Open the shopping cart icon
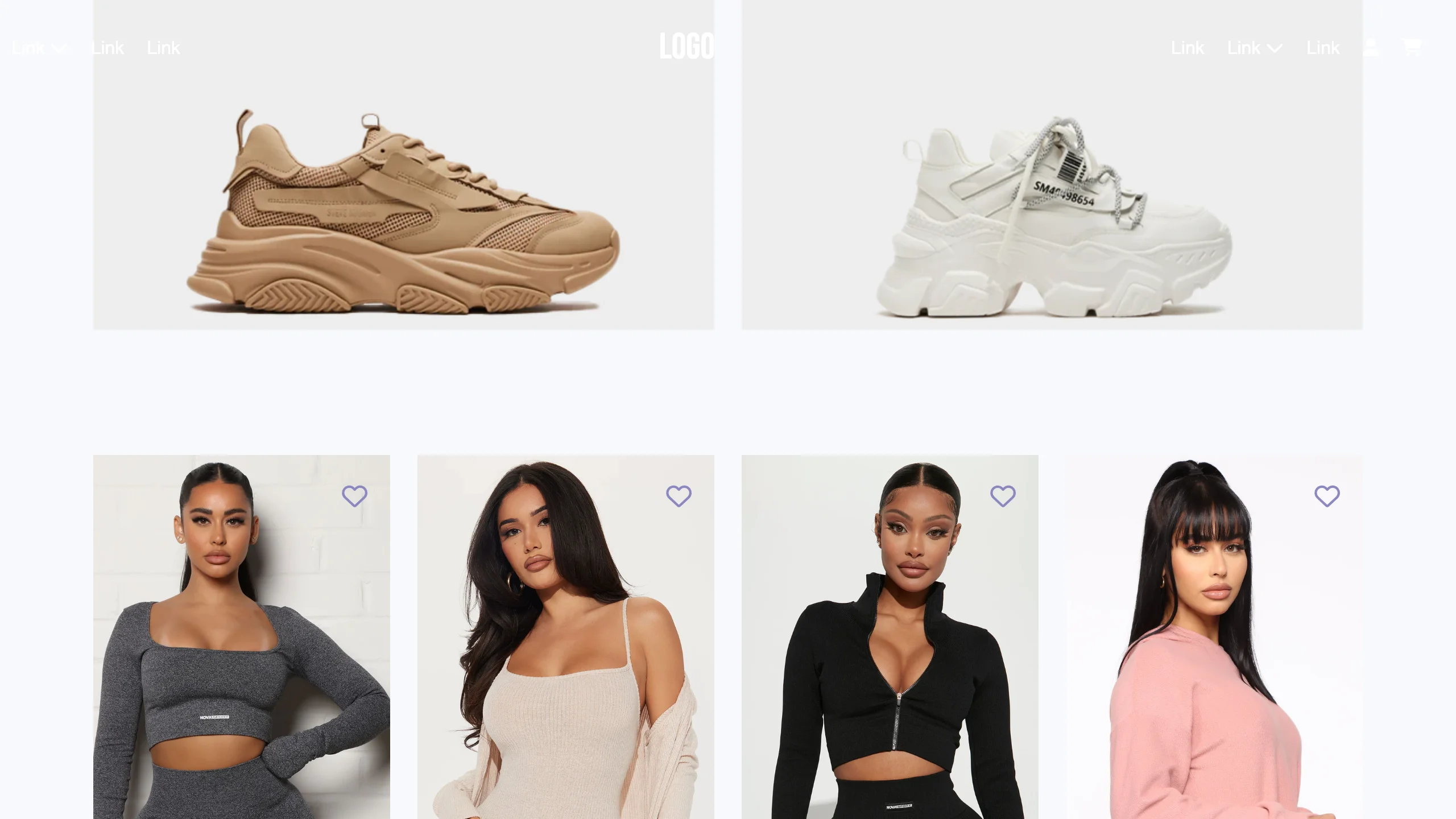 click(x=1412, y=47)
